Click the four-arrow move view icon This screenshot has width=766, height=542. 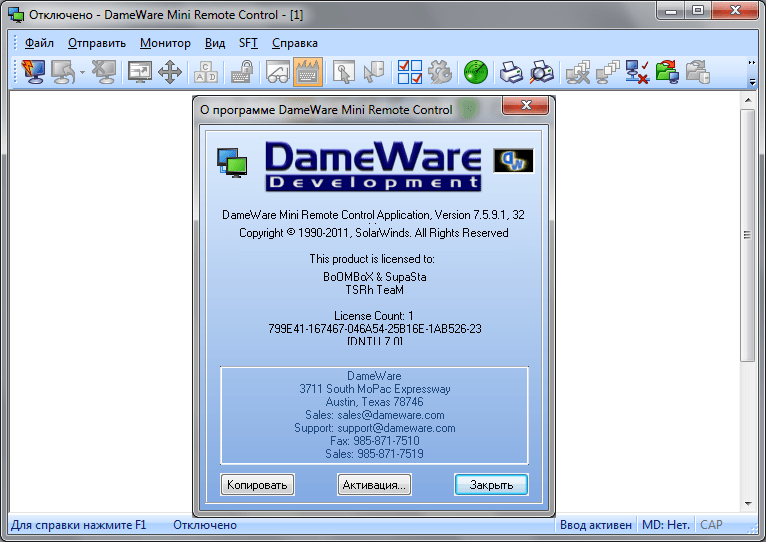tap(170, 72)
